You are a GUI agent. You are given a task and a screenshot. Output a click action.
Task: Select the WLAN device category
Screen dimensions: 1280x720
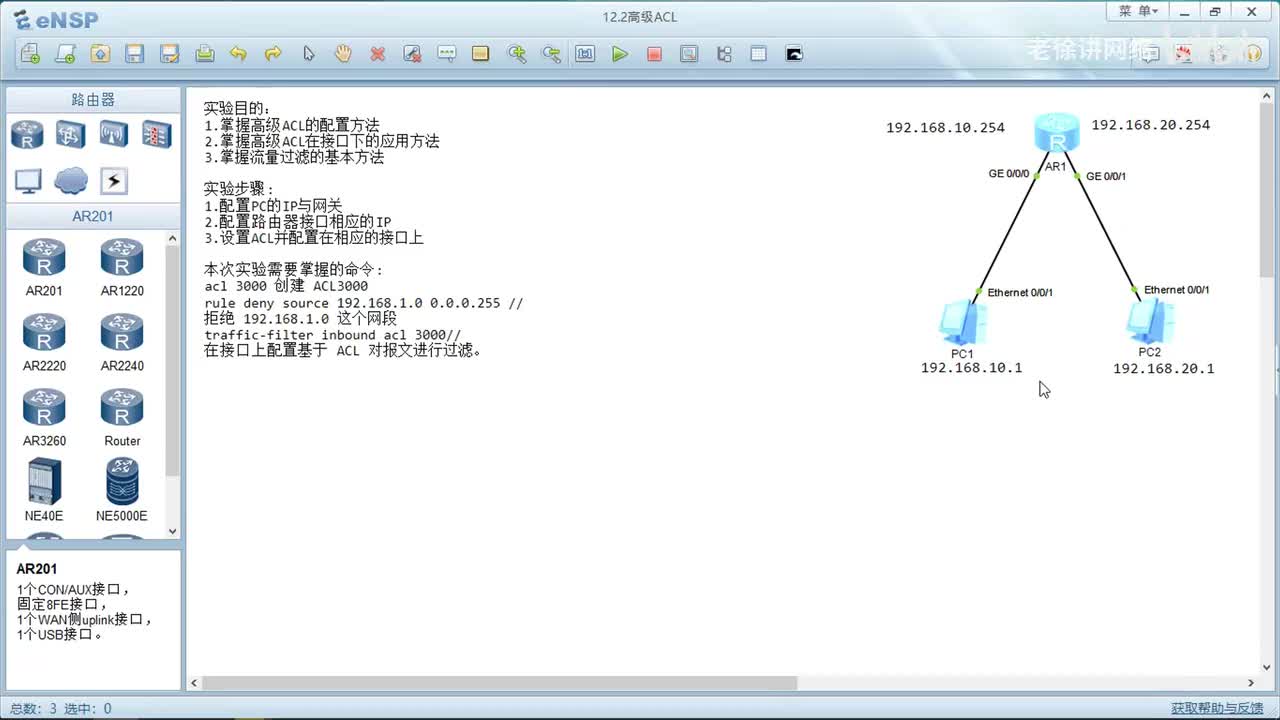coord(113,134)
